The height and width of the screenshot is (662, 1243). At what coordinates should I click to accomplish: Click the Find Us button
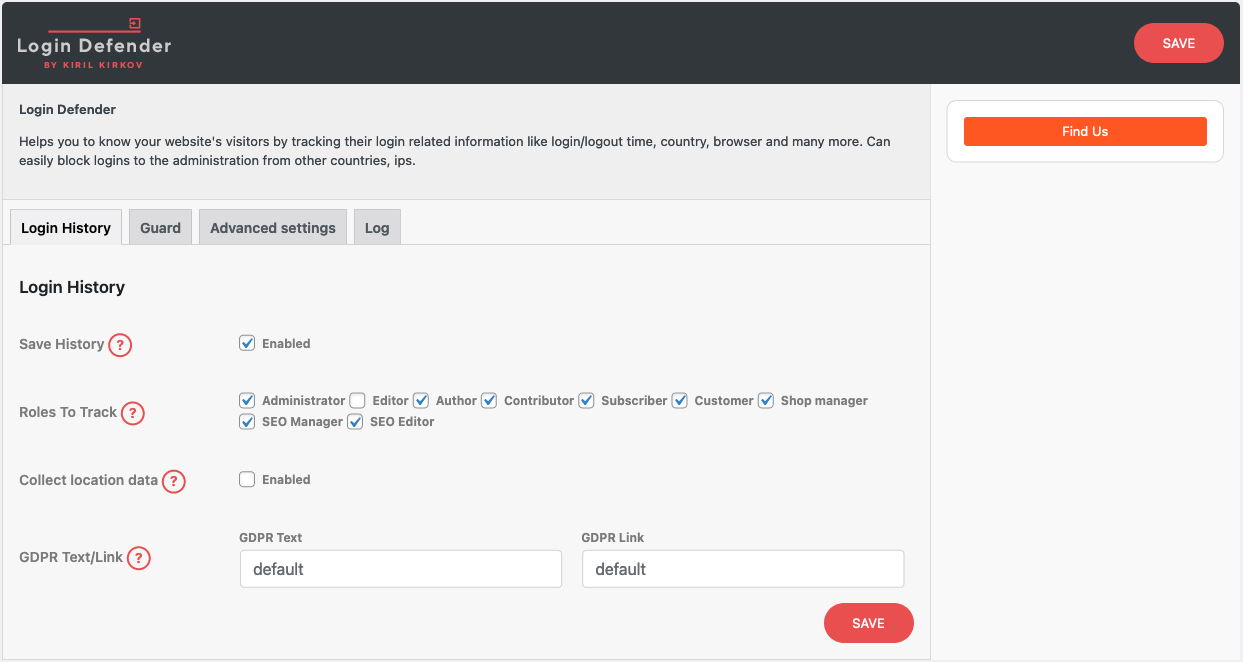point(1085,131)
